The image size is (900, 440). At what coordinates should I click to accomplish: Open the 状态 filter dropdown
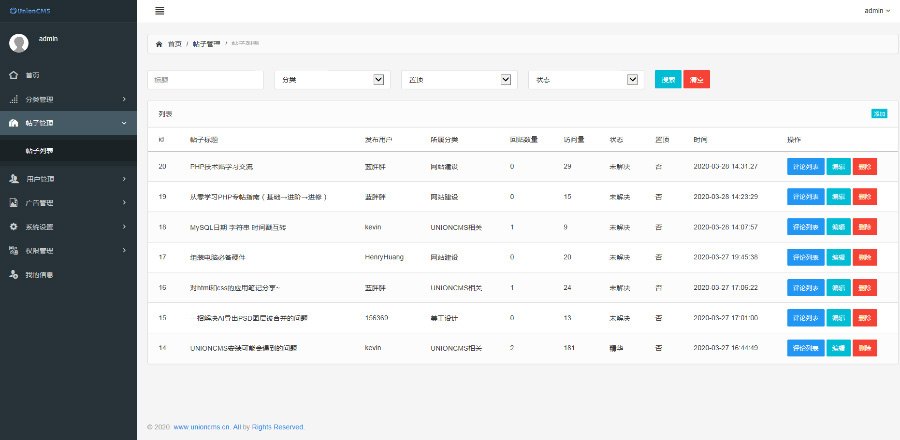[x=586, y=80]
